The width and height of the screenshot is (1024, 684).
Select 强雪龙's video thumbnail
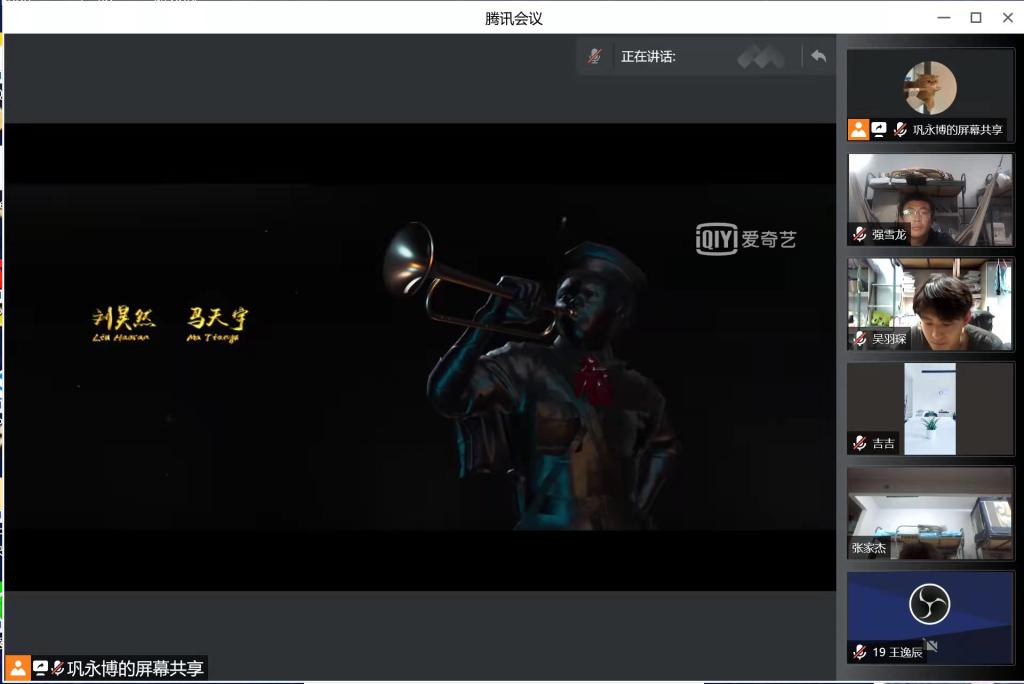point(930,198)
